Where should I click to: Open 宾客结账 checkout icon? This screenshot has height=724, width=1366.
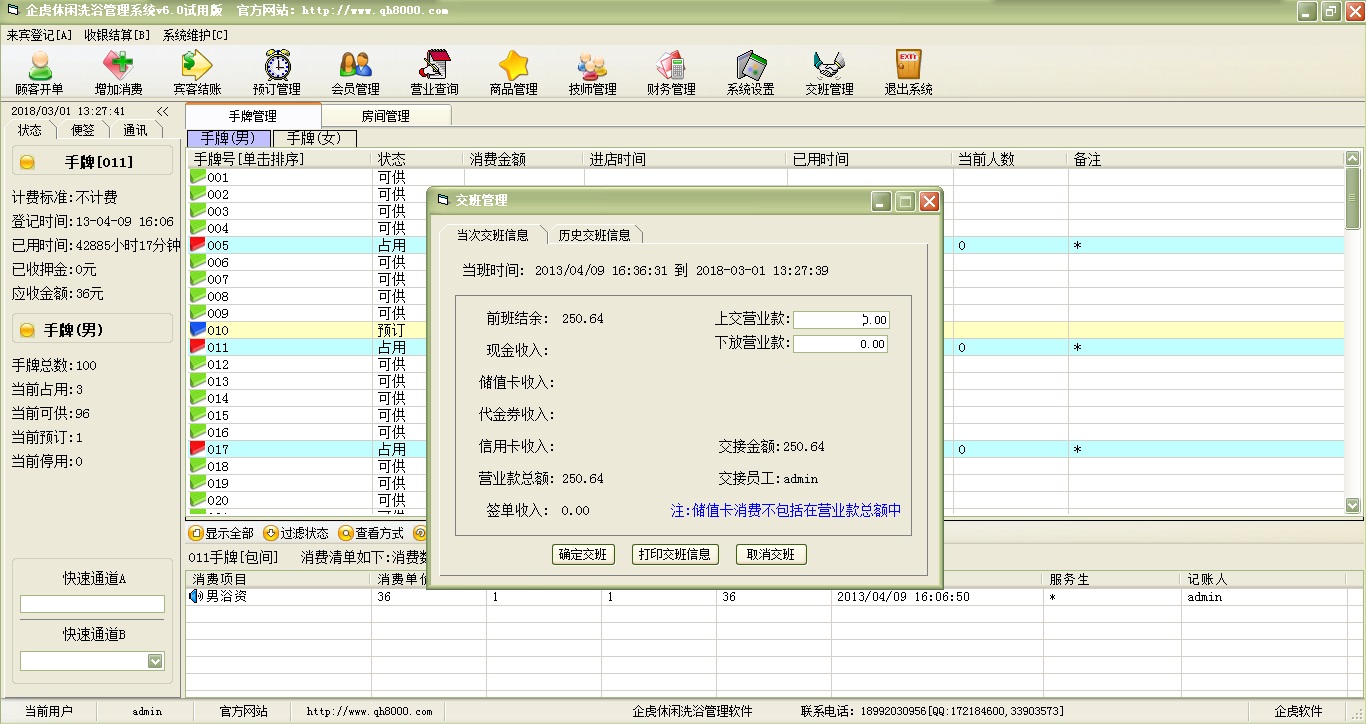coord(197,73)
